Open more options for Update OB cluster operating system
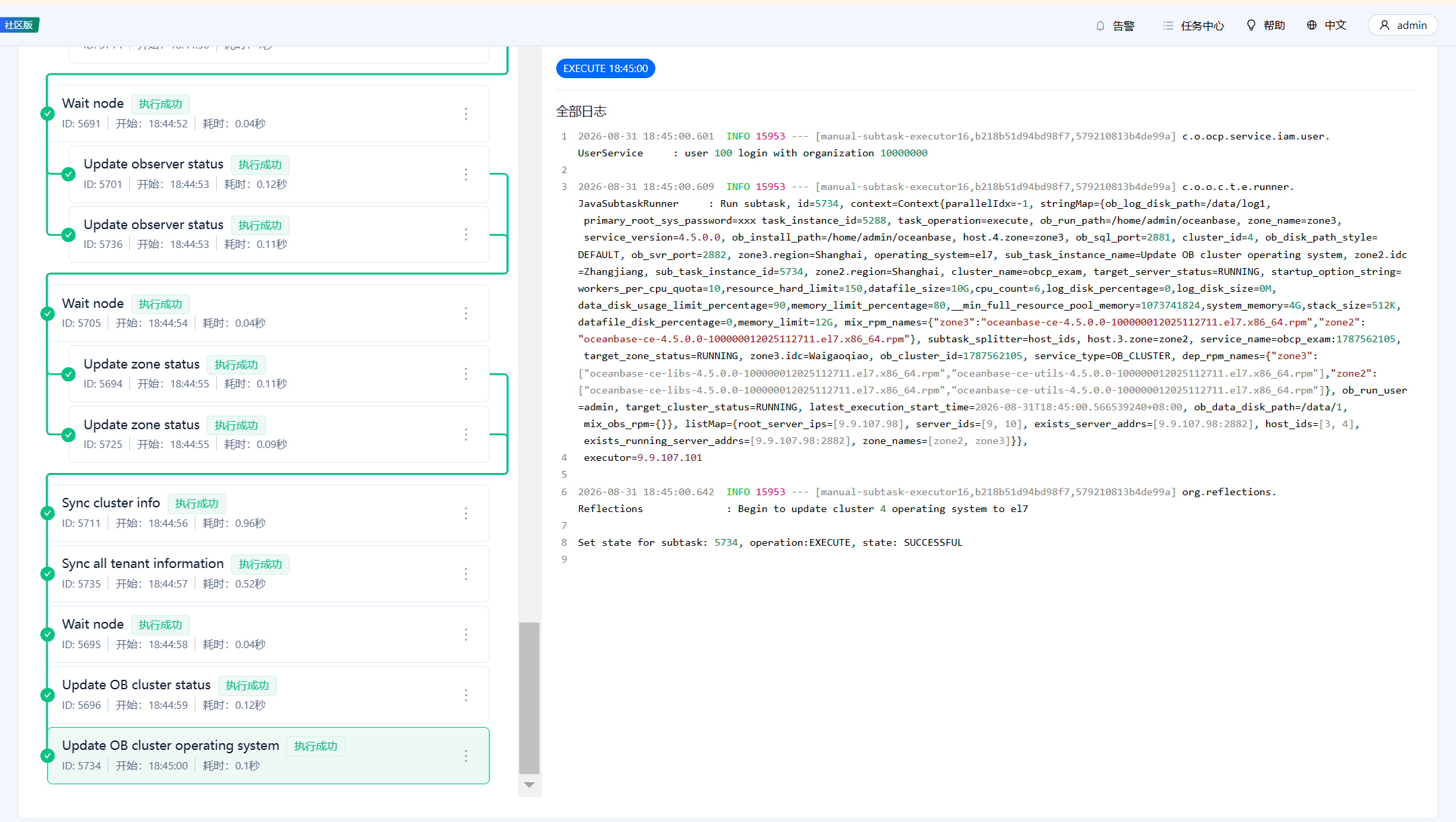This screenshot has height=822, width=1456. pyautogui.click(x=466, y=756)
